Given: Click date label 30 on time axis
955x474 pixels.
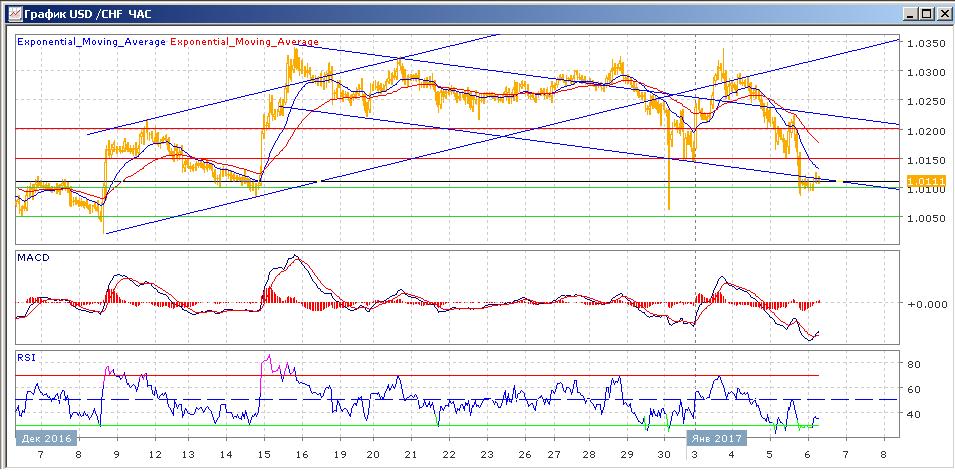Looking at the screenshot, I should coord(664,455).
